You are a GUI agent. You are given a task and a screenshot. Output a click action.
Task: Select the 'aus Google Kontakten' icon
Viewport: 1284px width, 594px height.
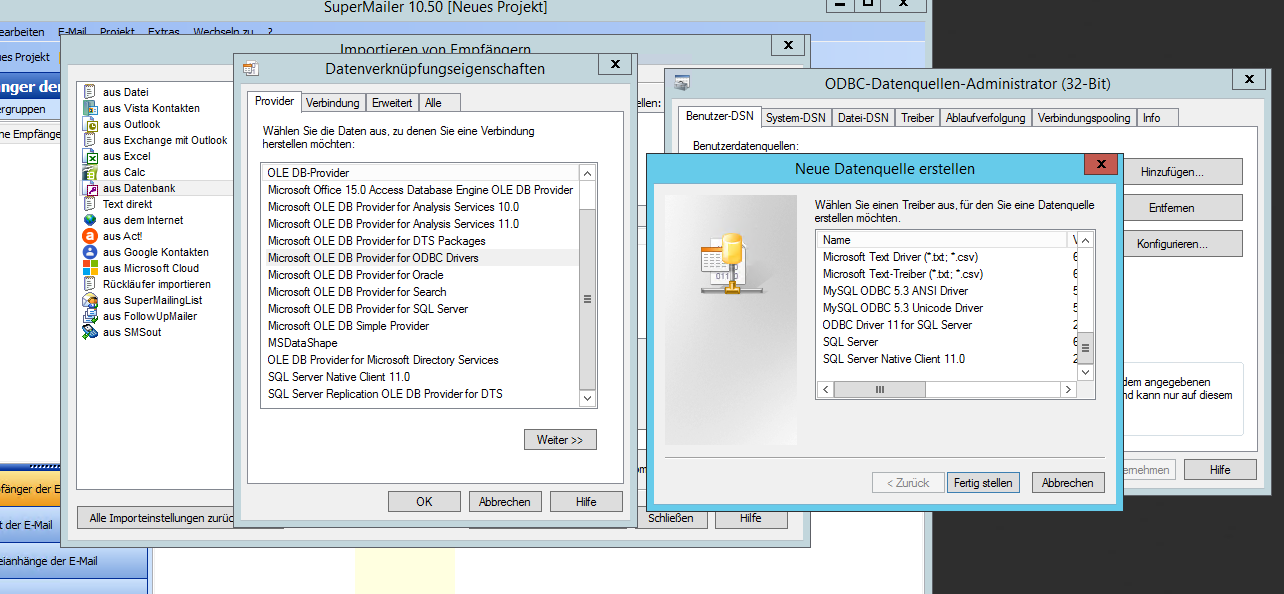pos(90,252)
